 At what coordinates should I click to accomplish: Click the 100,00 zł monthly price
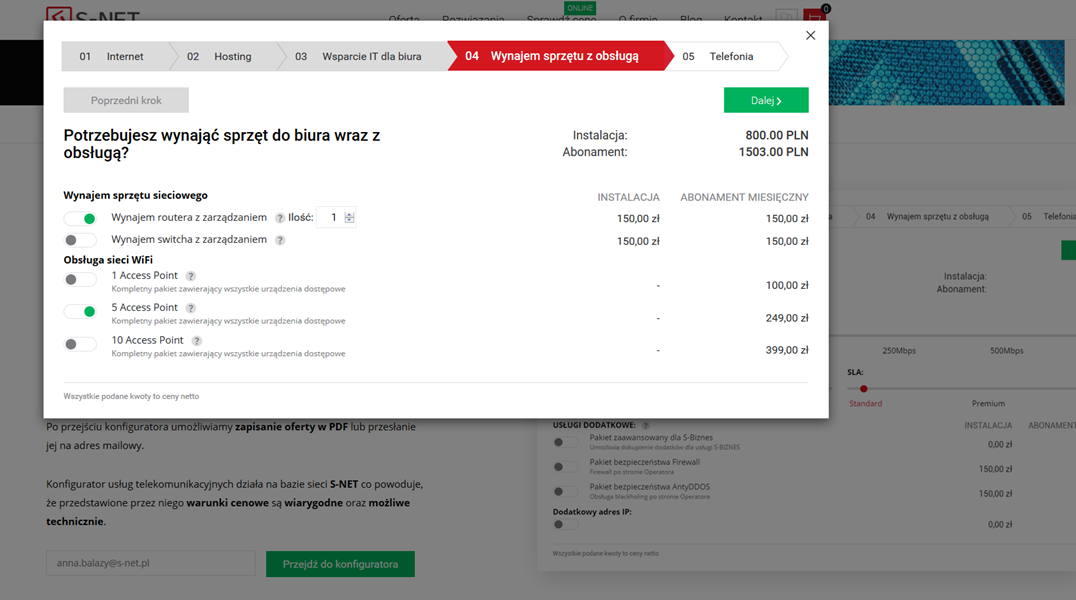(x=787, y=286)
